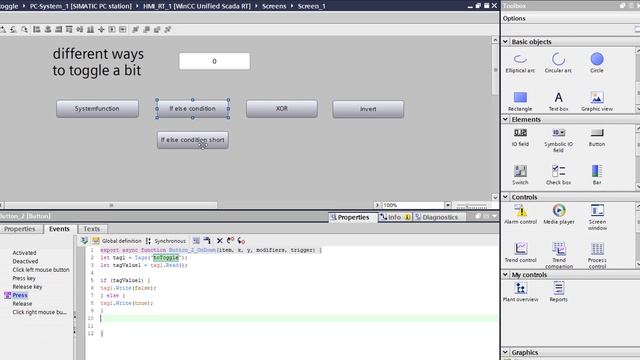Collapse the Graphics section

505,352
